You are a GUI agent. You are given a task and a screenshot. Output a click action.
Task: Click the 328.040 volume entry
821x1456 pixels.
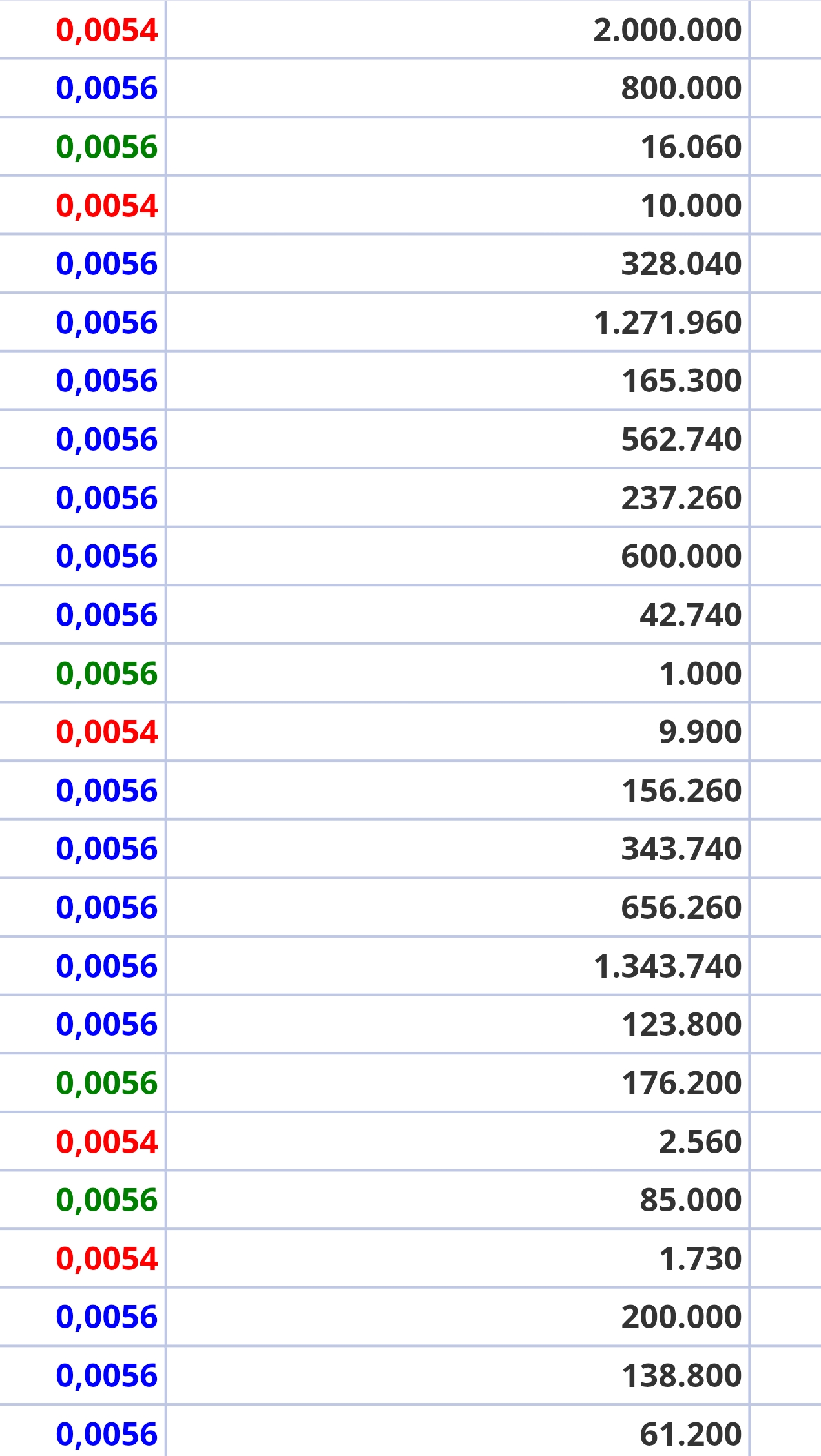pos(681,264)
